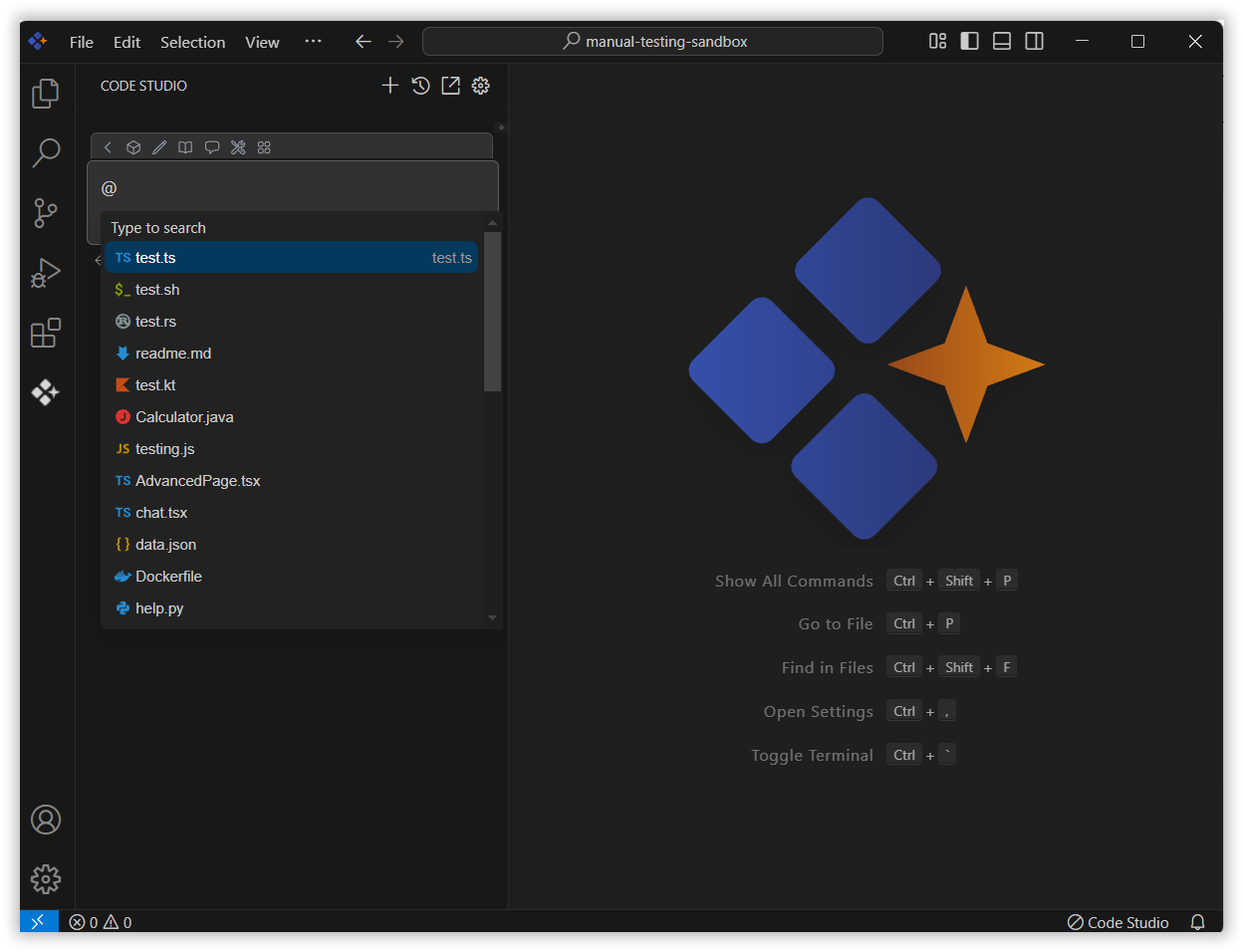The height and width of the screenshot is (952, 1244).
Task: Select test.kt from file suggestion list
Action: tap(291, 385)
